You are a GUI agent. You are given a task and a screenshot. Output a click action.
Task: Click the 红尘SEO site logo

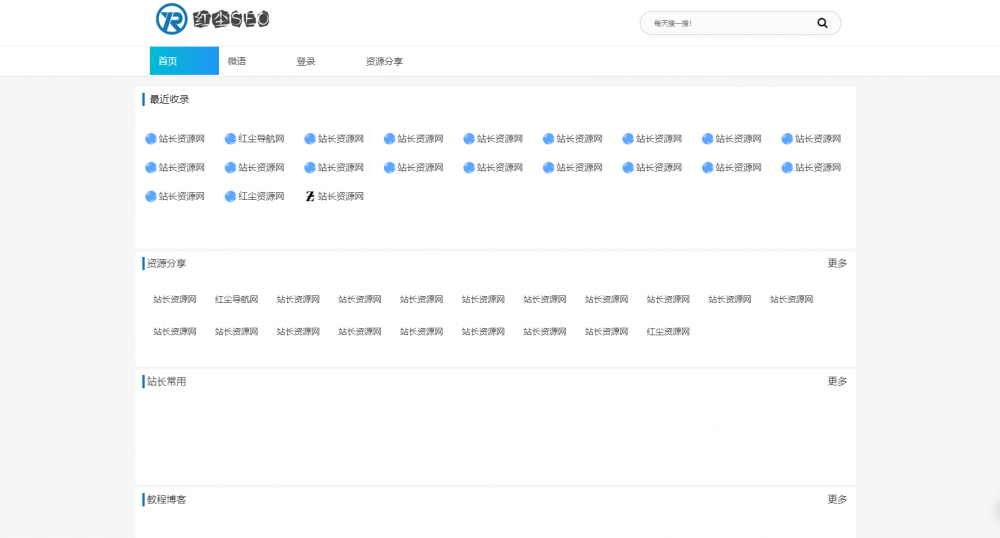click(212, 19)
